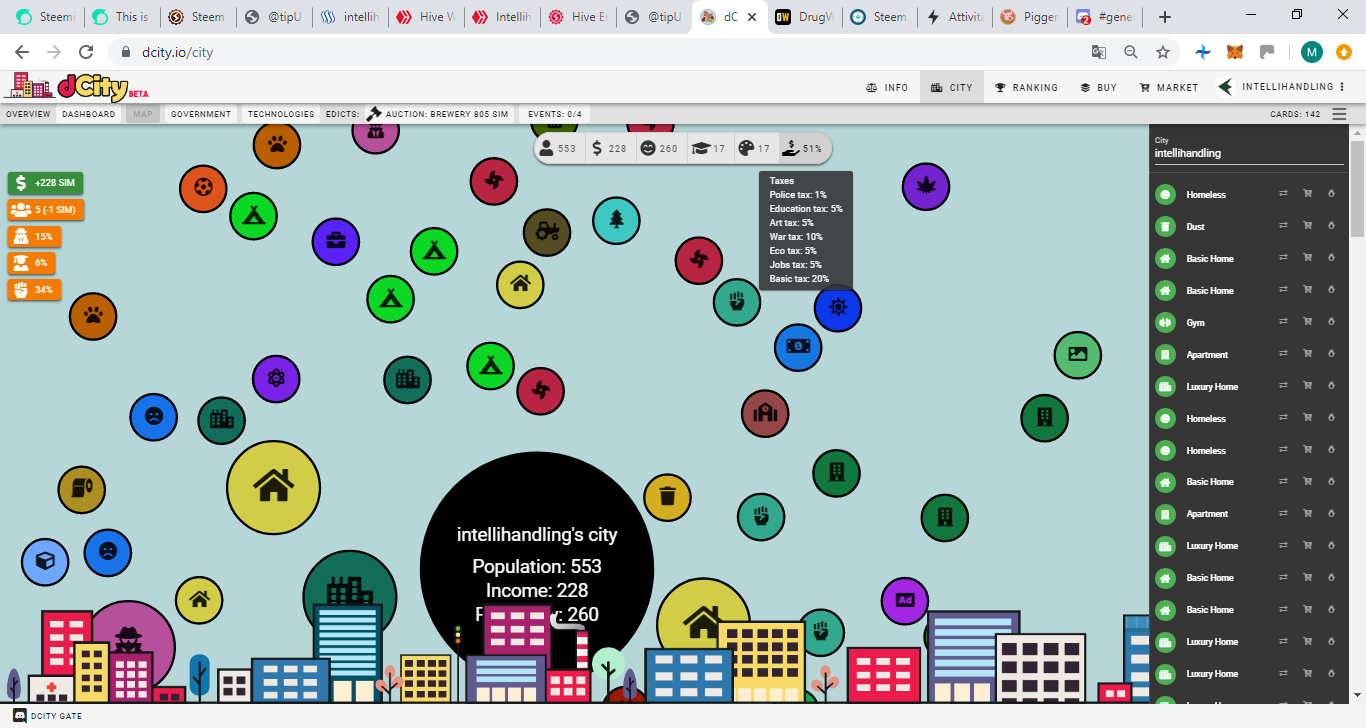Click the large yellow house bubble on map
This screenshot has width=1366, height=728.
[273, 487]
